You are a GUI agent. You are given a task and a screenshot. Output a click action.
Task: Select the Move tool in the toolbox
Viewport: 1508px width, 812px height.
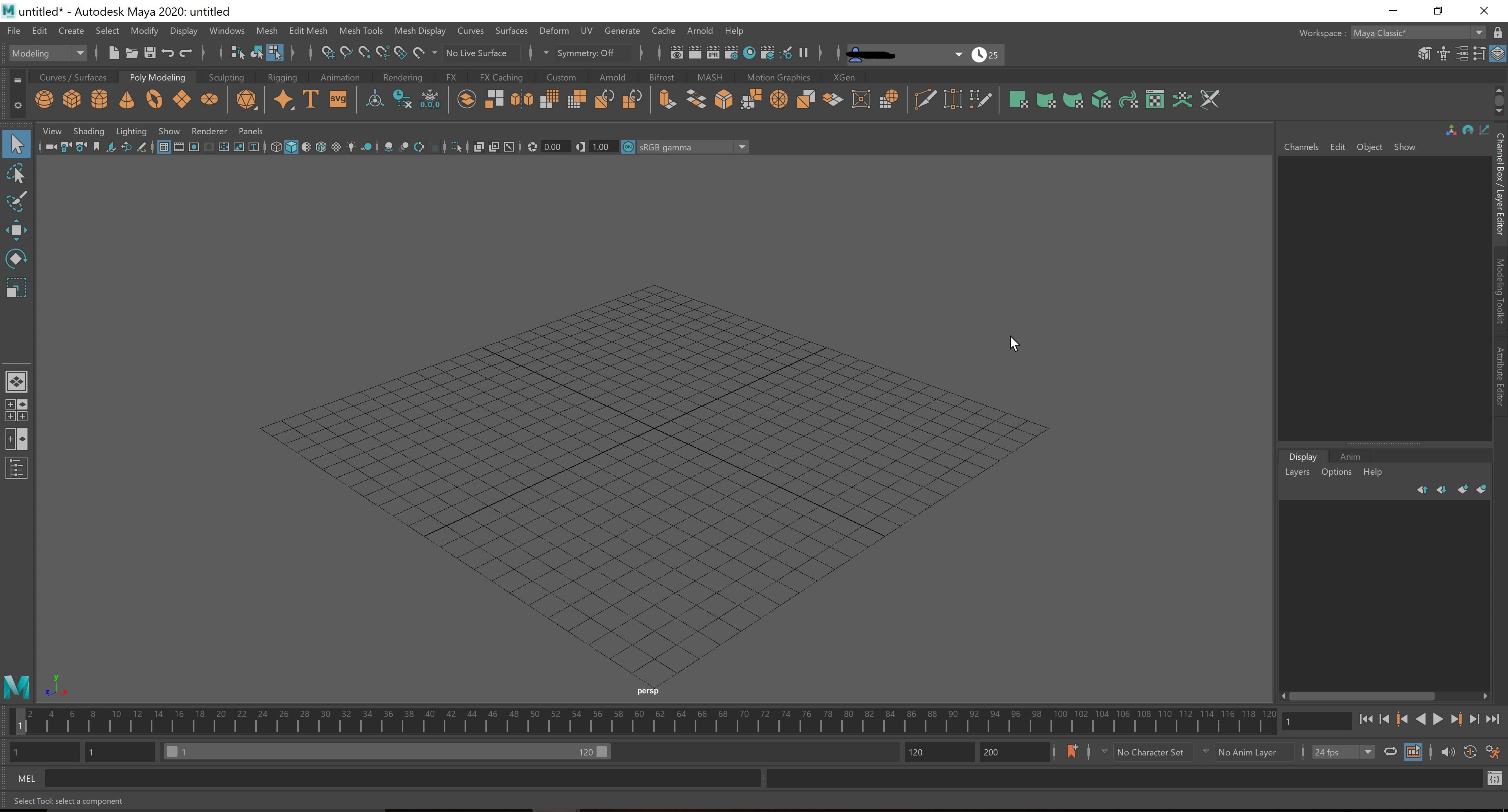pyautogui.click(x=16, y=230)
